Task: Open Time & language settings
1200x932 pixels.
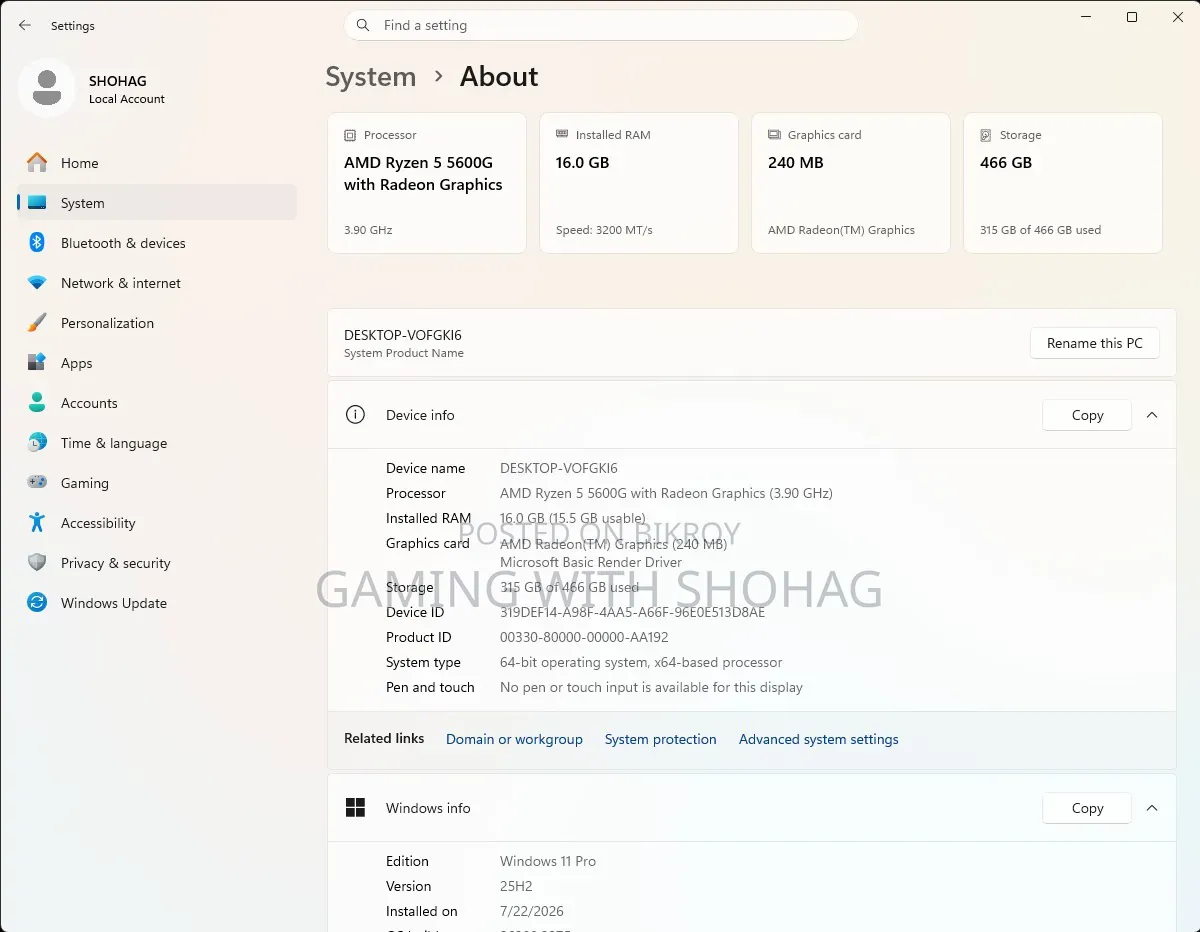Action: tap(157, 442)
